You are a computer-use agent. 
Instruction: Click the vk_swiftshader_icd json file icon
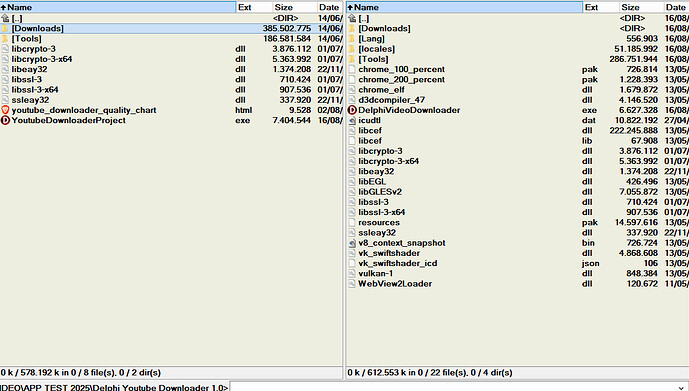tap(352, 264)
